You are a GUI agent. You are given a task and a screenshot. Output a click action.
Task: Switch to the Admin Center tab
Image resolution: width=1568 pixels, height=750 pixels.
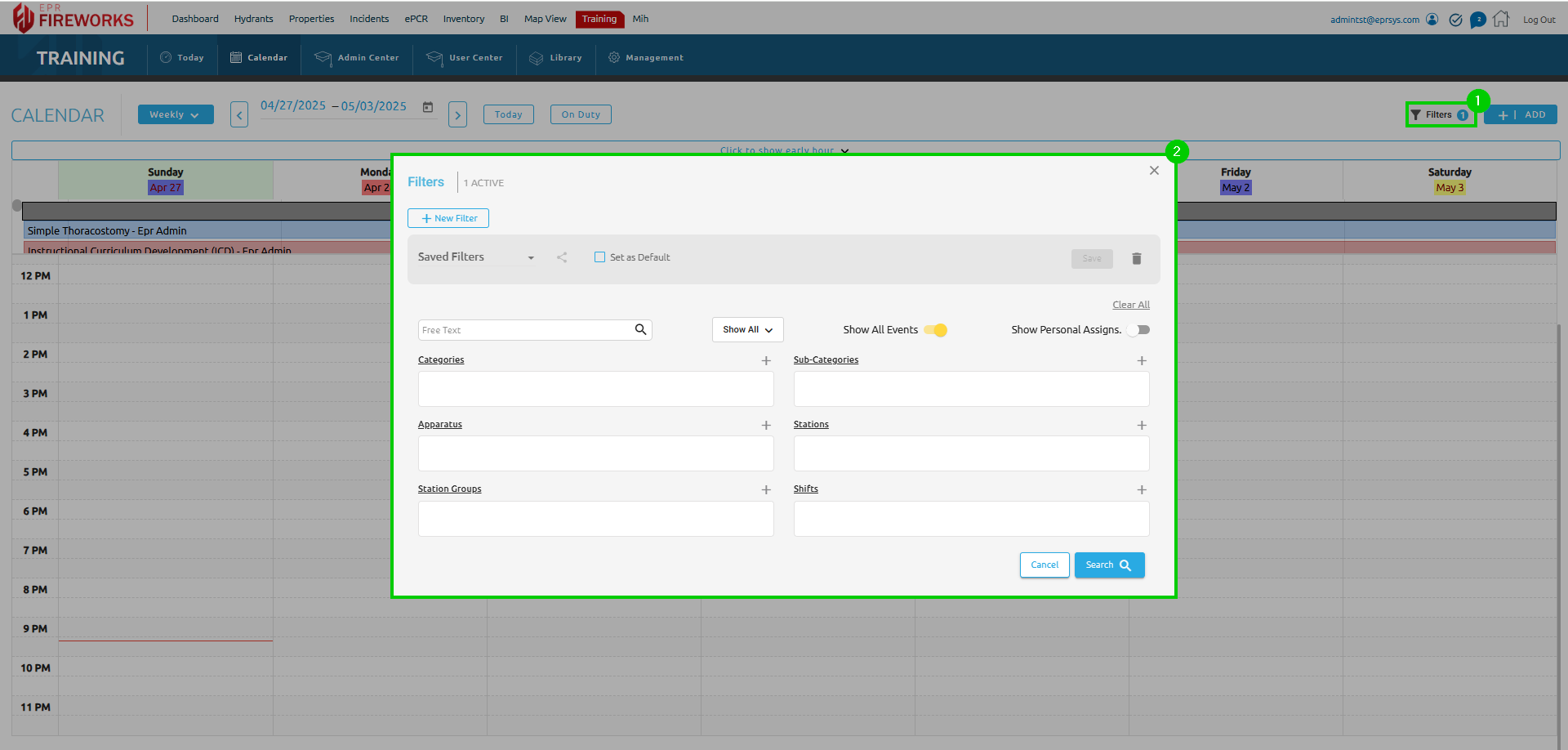point(358,58)
